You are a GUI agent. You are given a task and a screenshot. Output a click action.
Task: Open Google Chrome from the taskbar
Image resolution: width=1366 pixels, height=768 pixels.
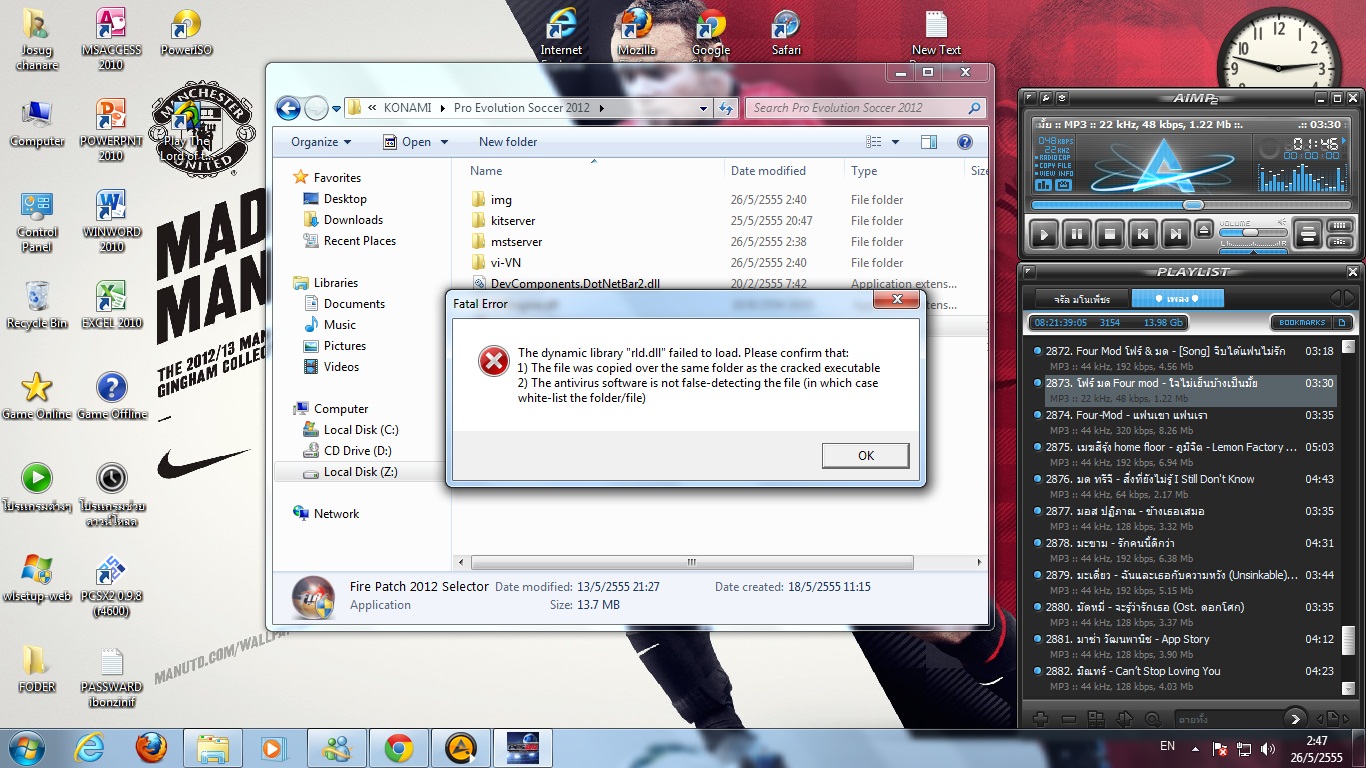pos(399,747)
